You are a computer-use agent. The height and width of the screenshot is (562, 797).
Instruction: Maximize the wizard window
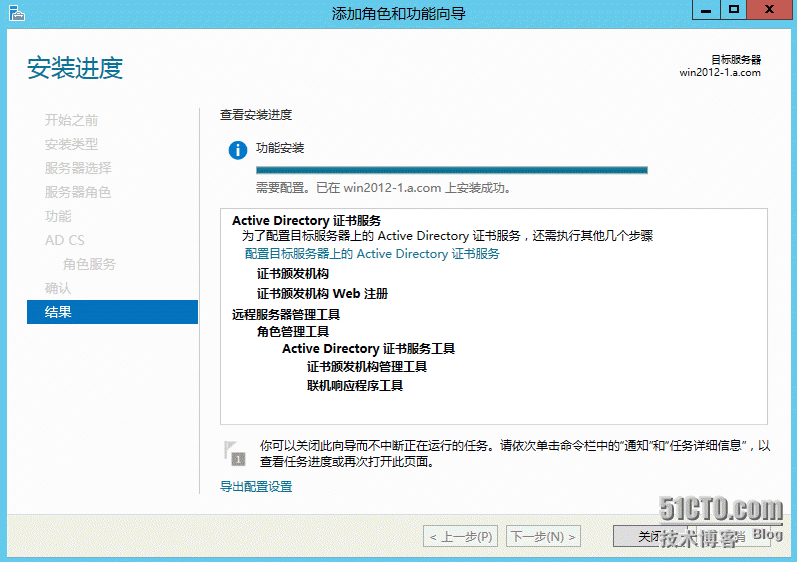click(x=733, y=10)
